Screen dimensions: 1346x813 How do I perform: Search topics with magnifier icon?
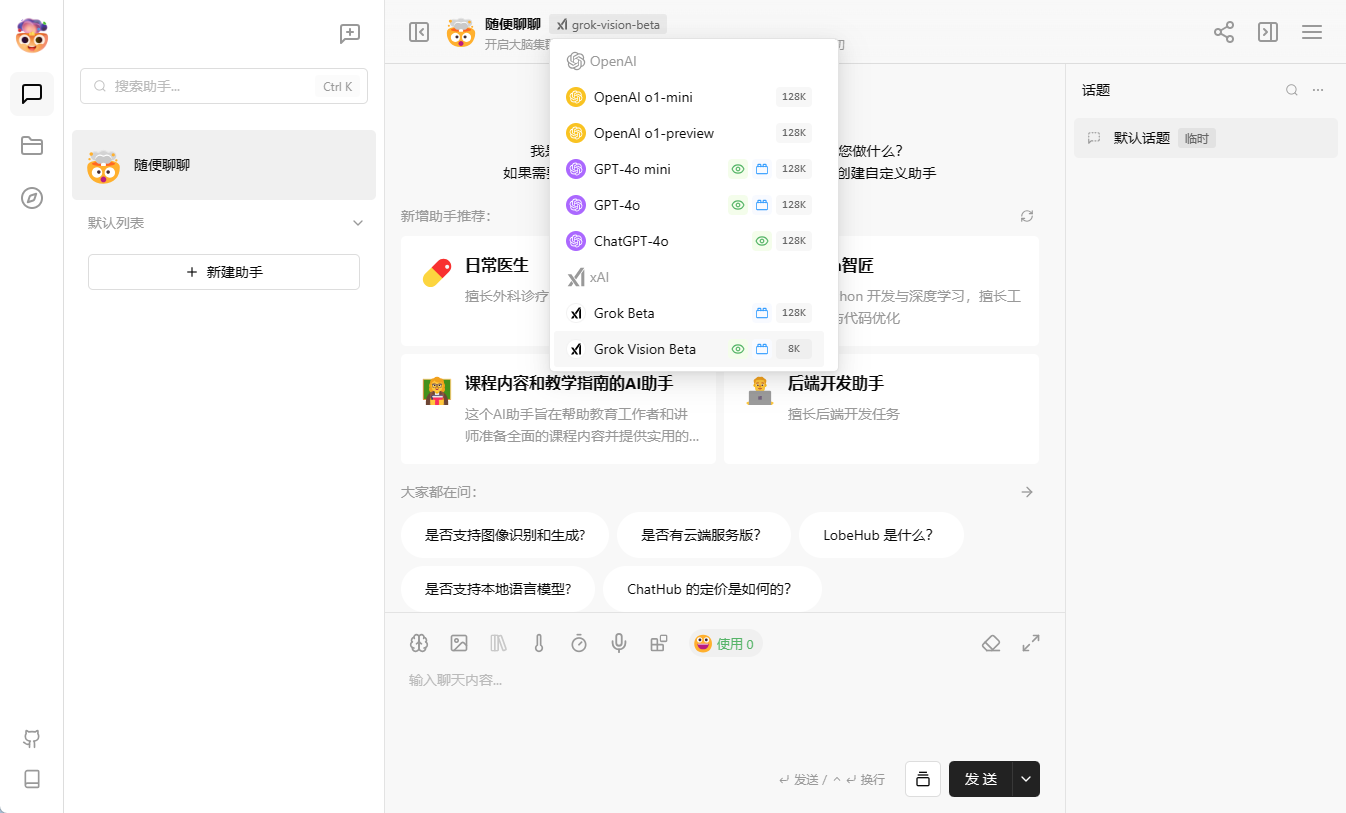coord(1292,90)
